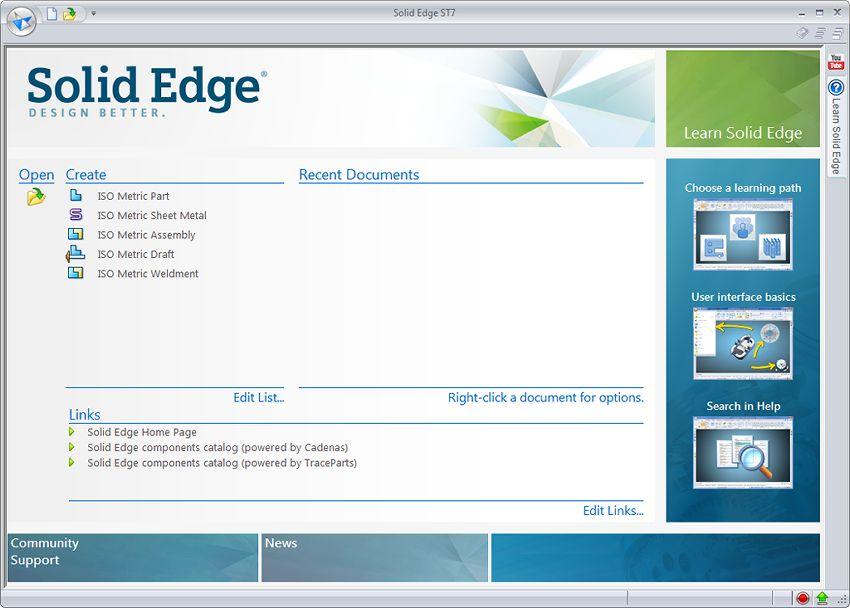Expand the Customize Quick Access Toolbar arrow

[93, 14]
